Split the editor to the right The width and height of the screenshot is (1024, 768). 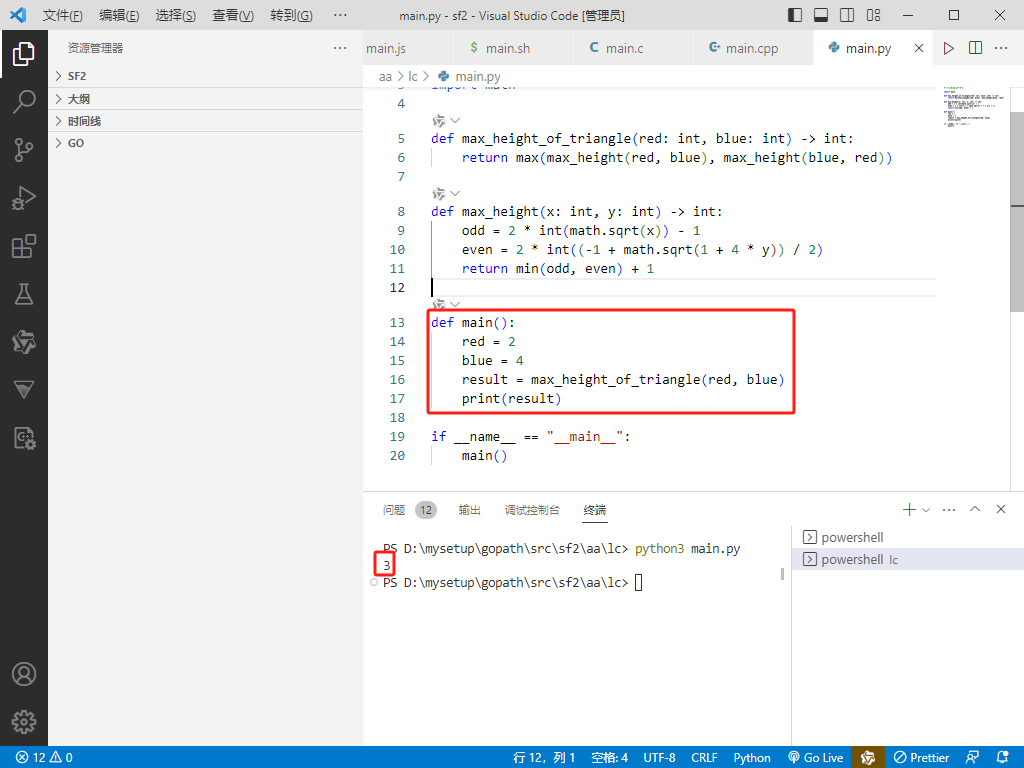click(975, 48)
